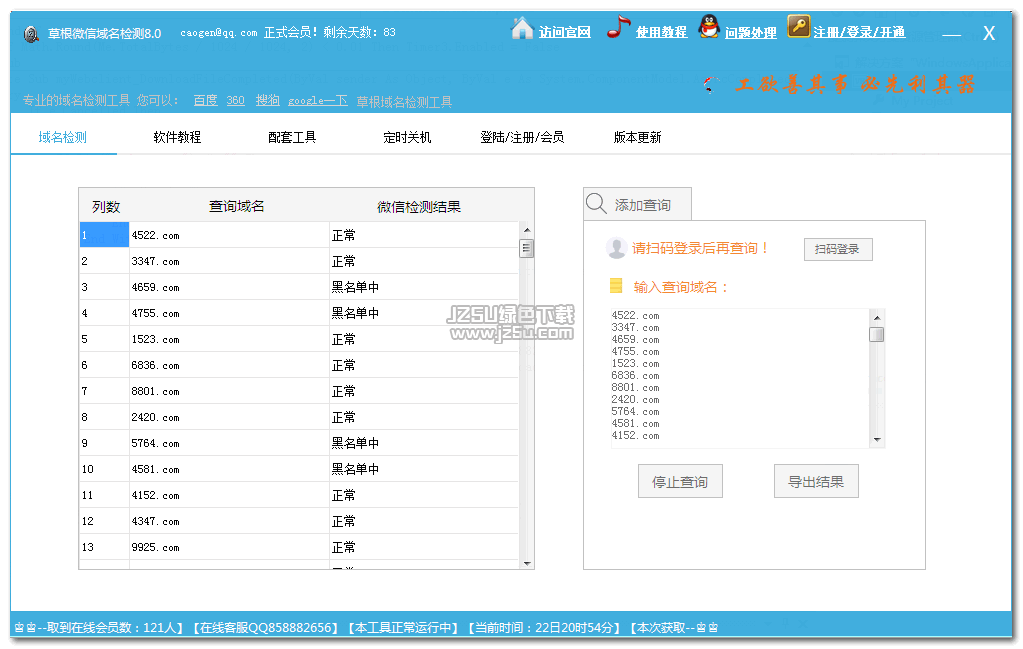Open the 版本更新 tab
The image size is (1023, 649).
click(x=637, y=137)
